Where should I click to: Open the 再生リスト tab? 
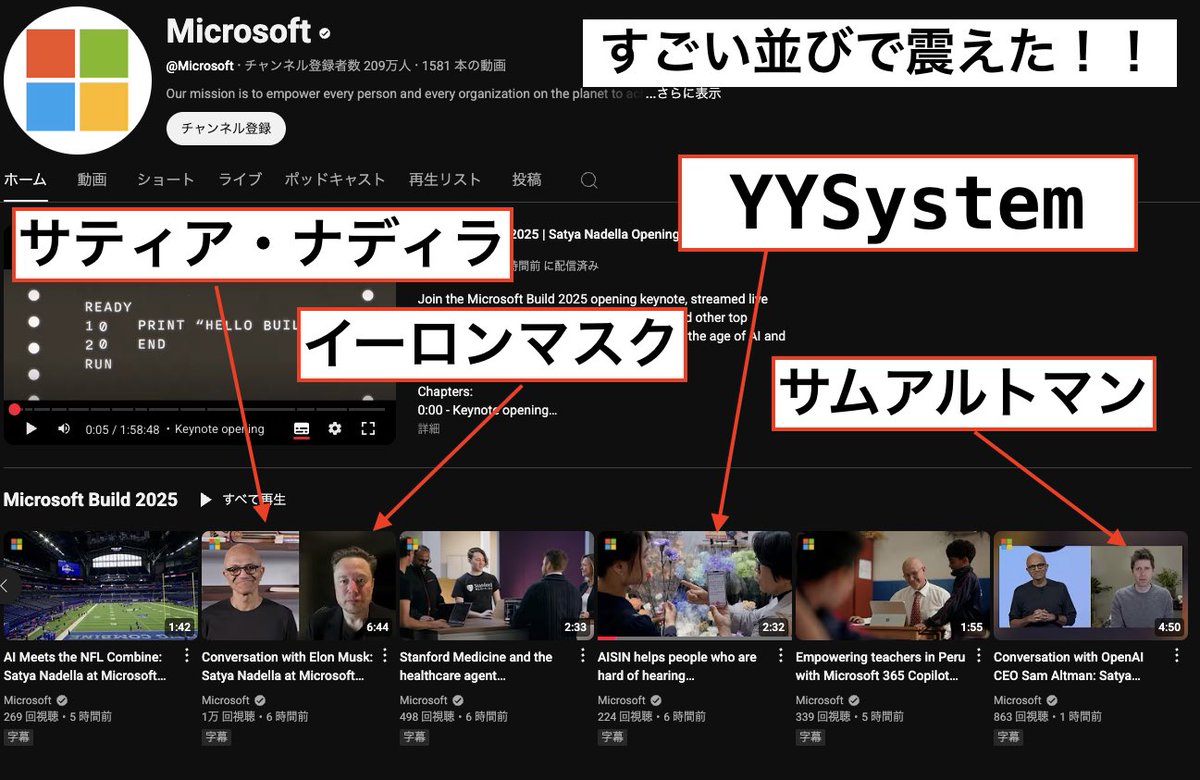[444, 180]
